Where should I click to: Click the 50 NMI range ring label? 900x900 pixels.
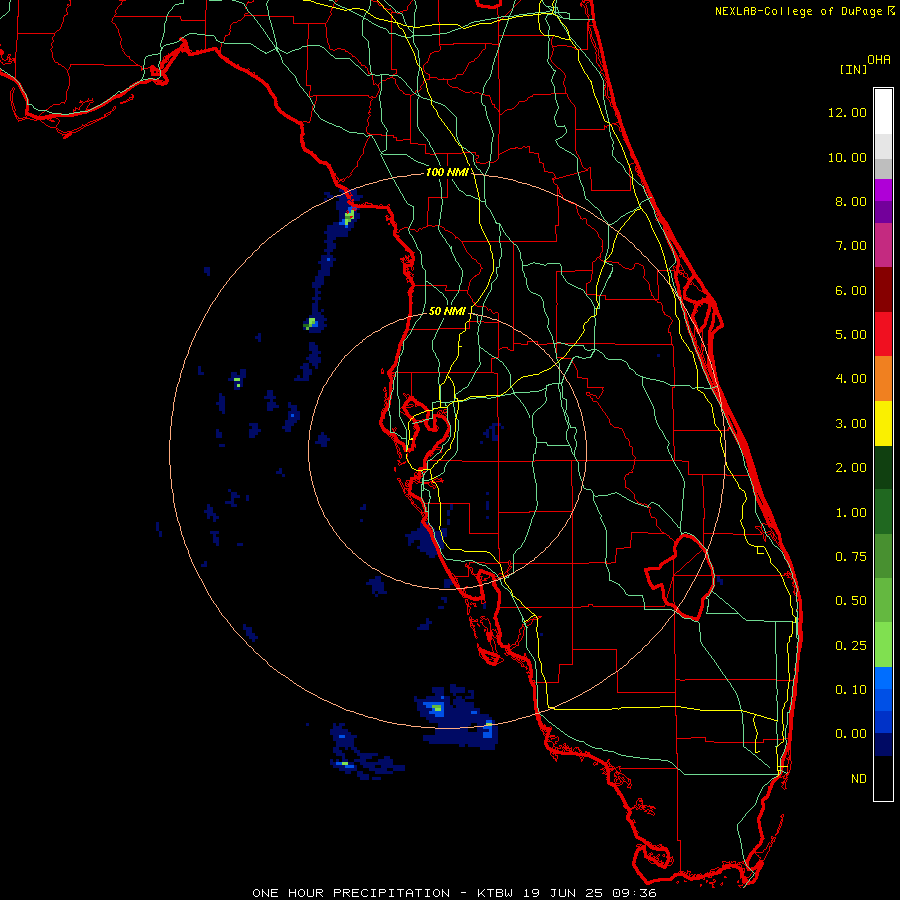tap(447, 311)
